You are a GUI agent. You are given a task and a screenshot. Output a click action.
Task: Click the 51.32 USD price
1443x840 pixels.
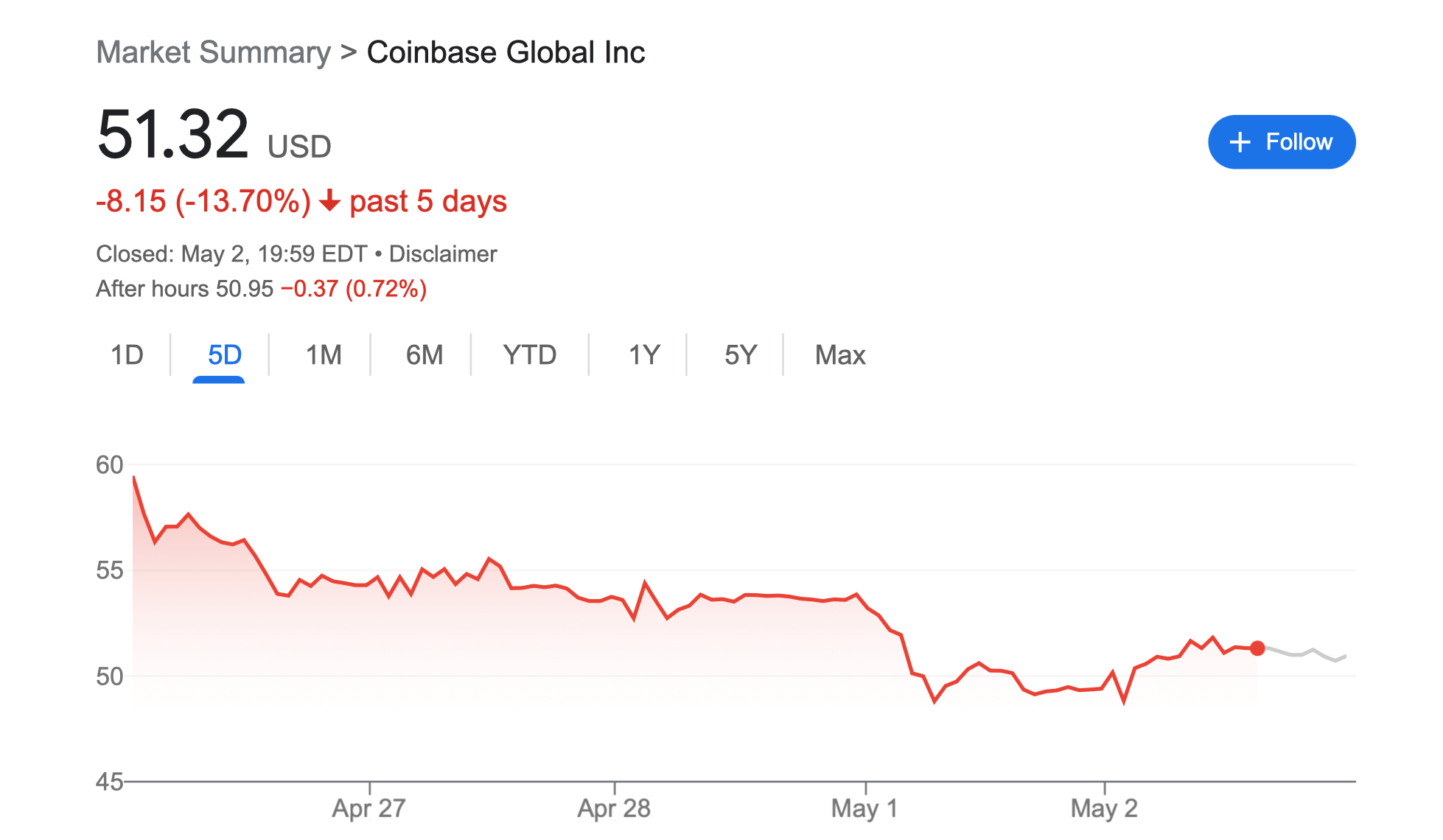click(x=213, y=135)
